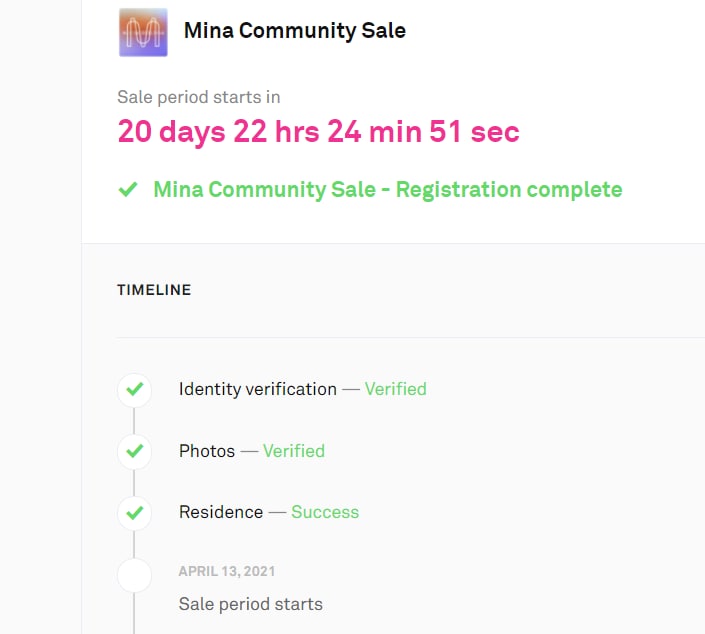
Task: Click the Residence step label
Action: pos(220,512)
